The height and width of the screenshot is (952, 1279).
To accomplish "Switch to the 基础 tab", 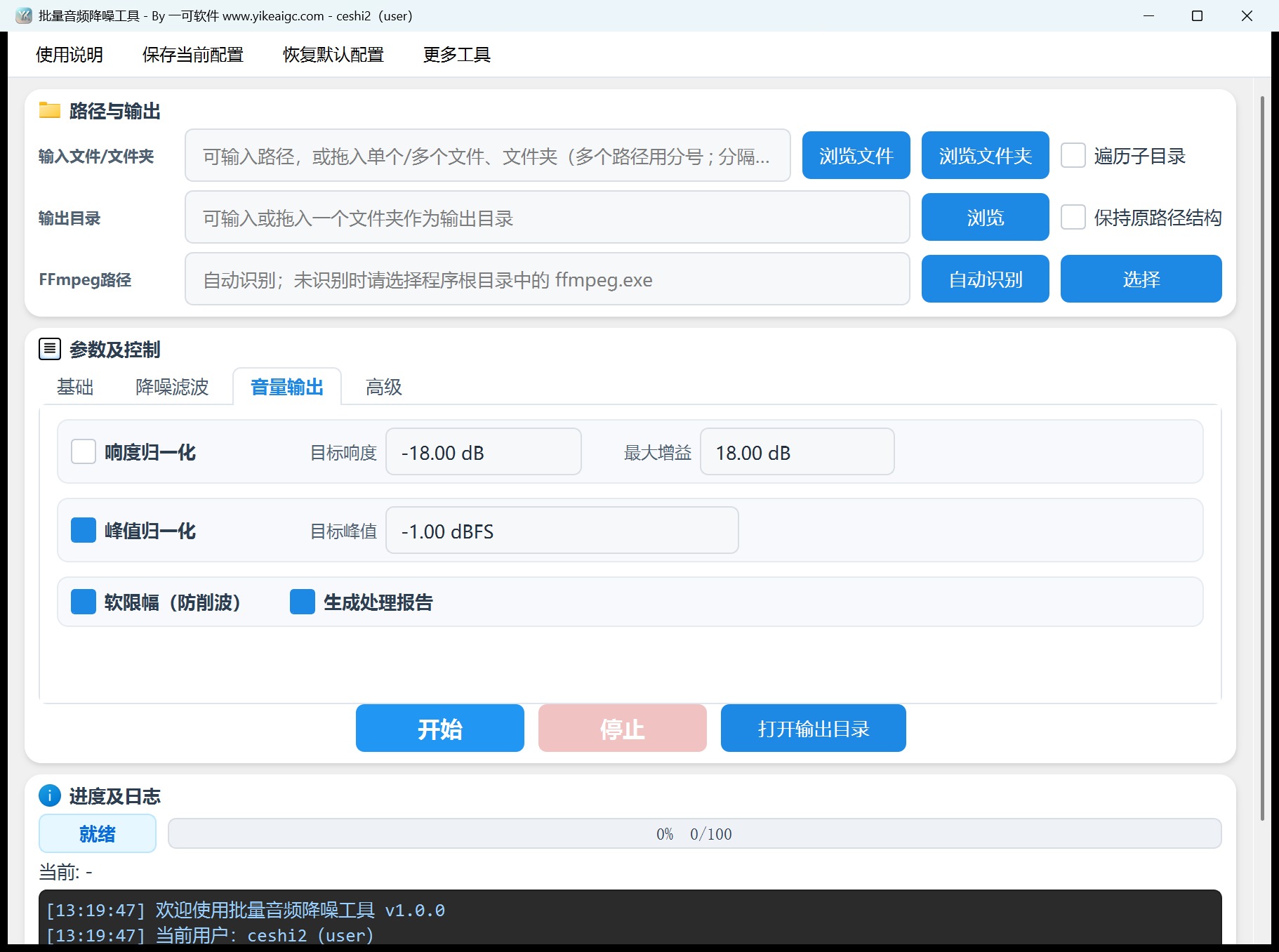I will [x=75, y=387].
